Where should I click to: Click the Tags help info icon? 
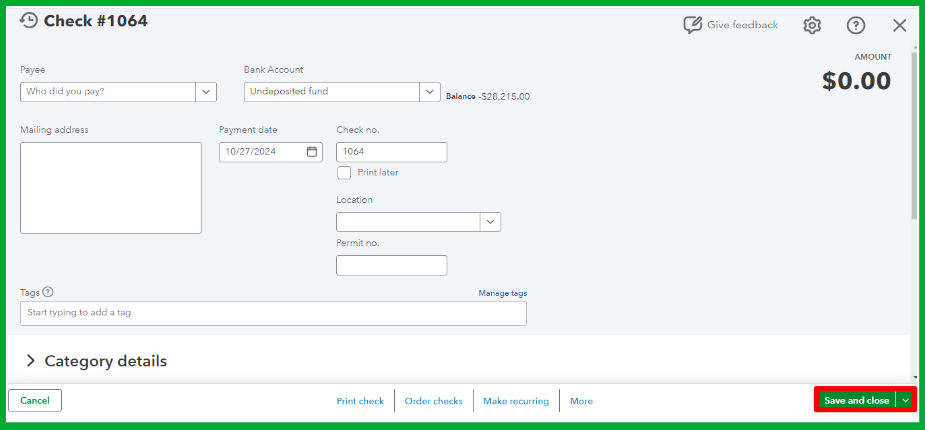[48, 292]
